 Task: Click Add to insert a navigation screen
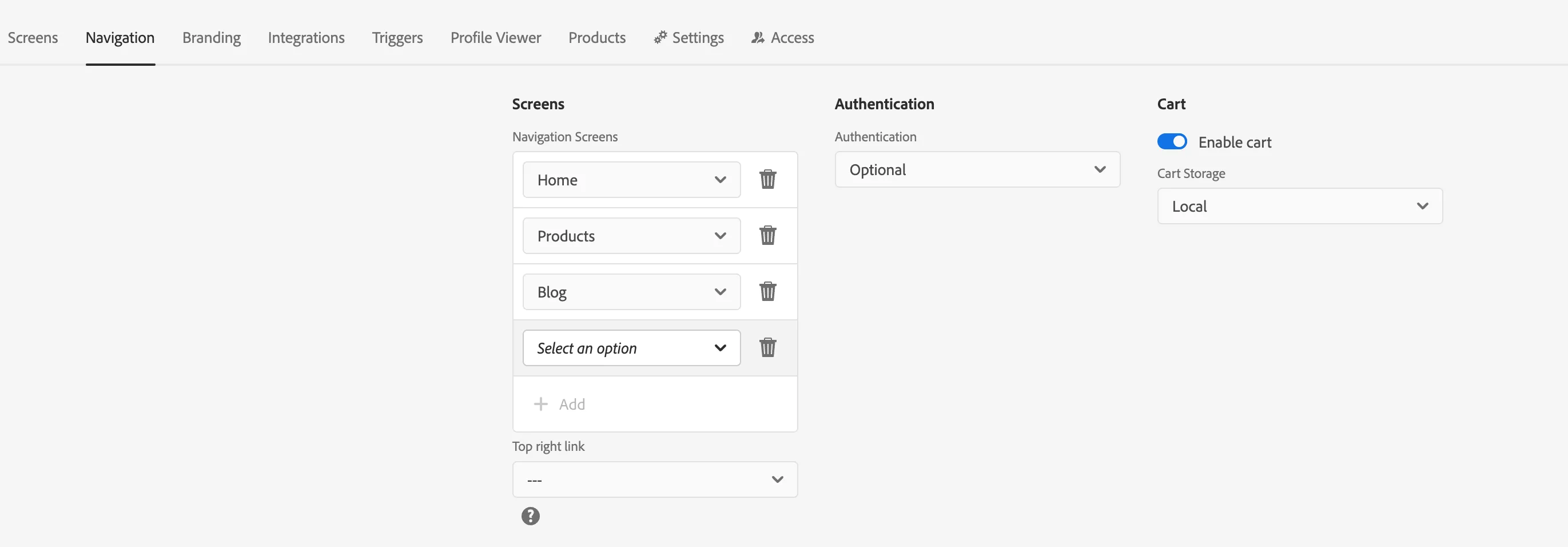pos(559,404)
